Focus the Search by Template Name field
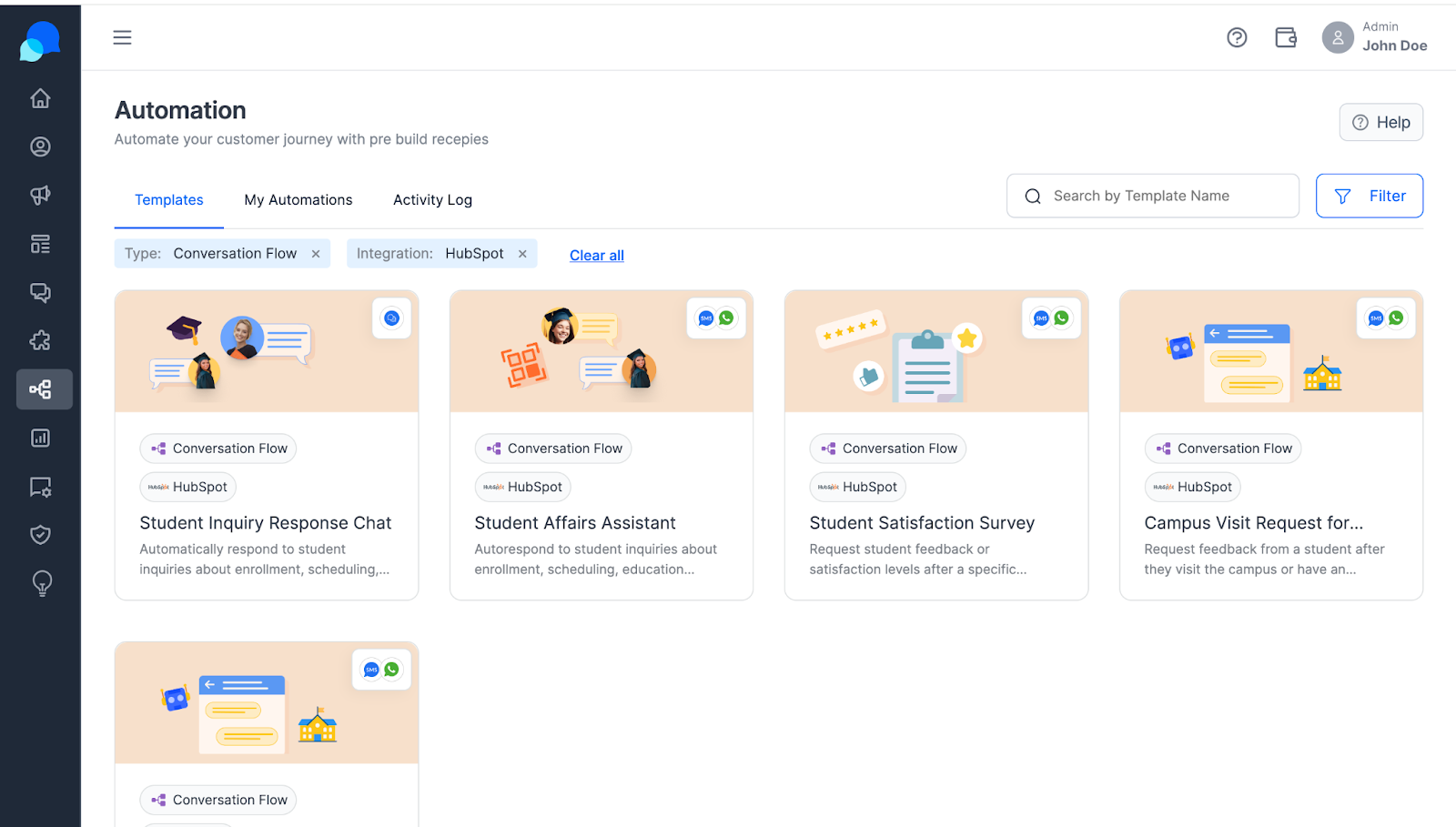Viewport: 1456px width, 827px height. (x=1152, y=196)
